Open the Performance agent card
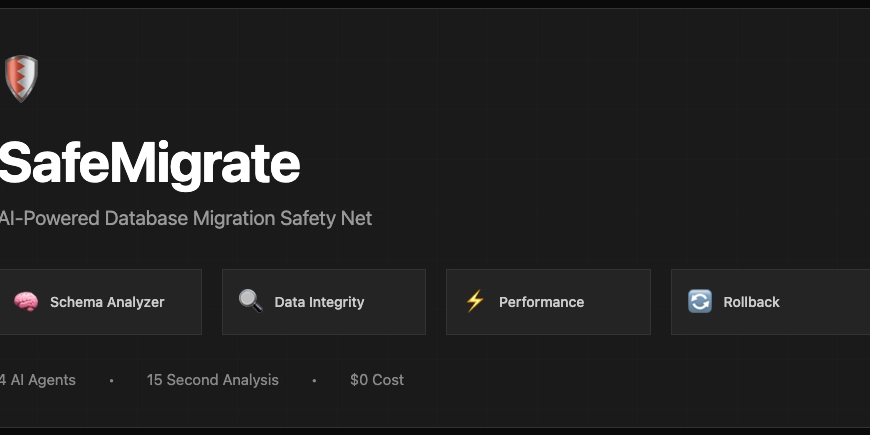 548,301
